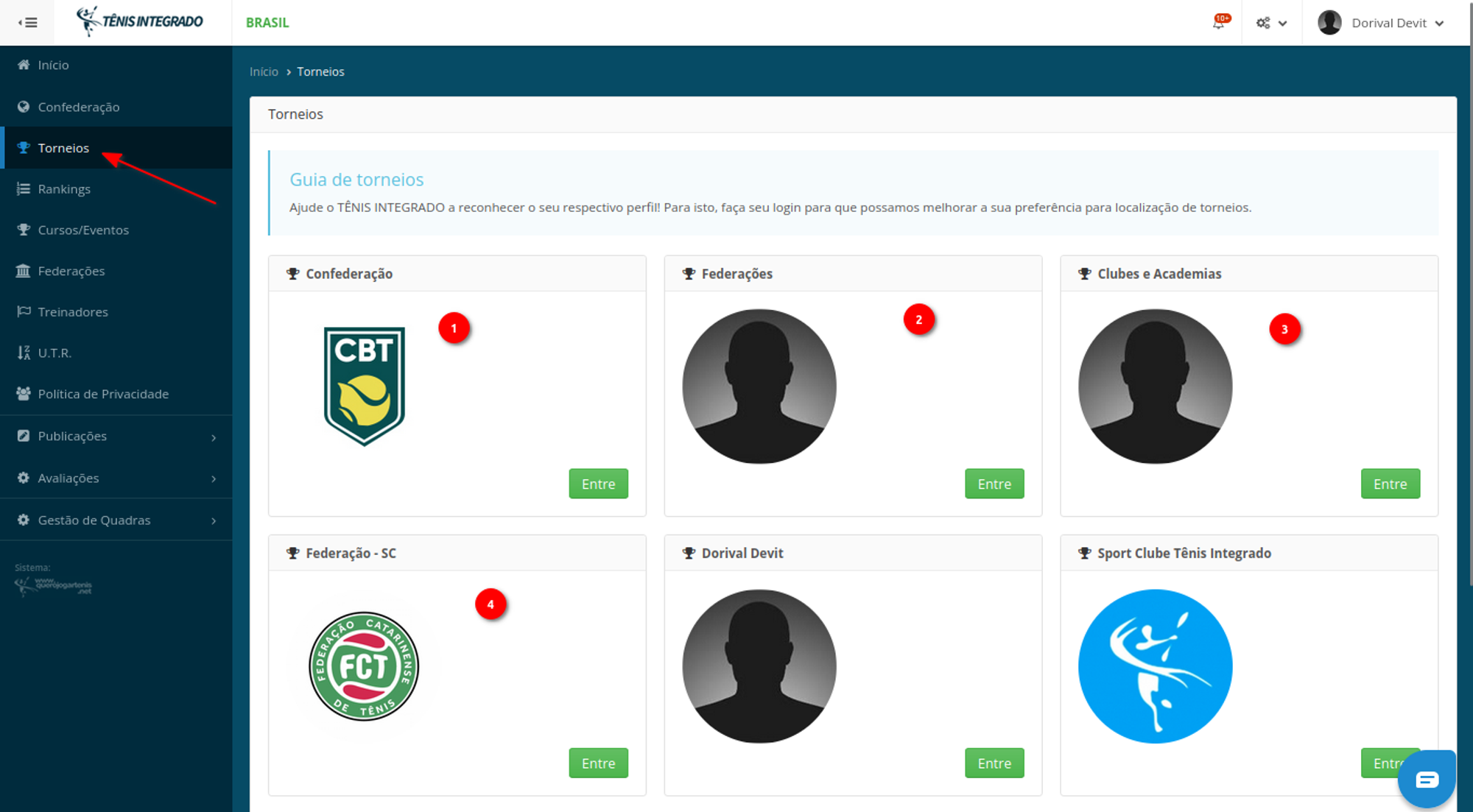Click the CBT confederation logo
Viewport: 1473px width, 812px height.
pos(365,386)
